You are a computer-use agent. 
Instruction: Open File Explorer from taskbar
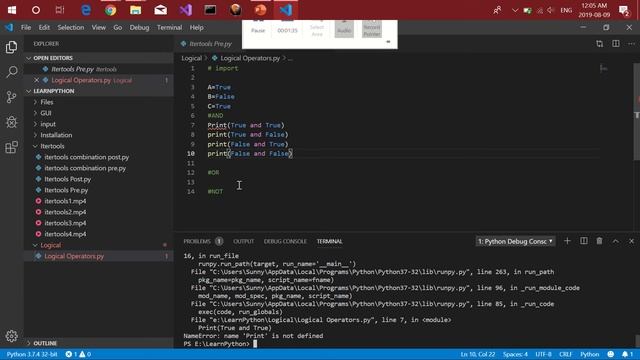coord(136,10)
